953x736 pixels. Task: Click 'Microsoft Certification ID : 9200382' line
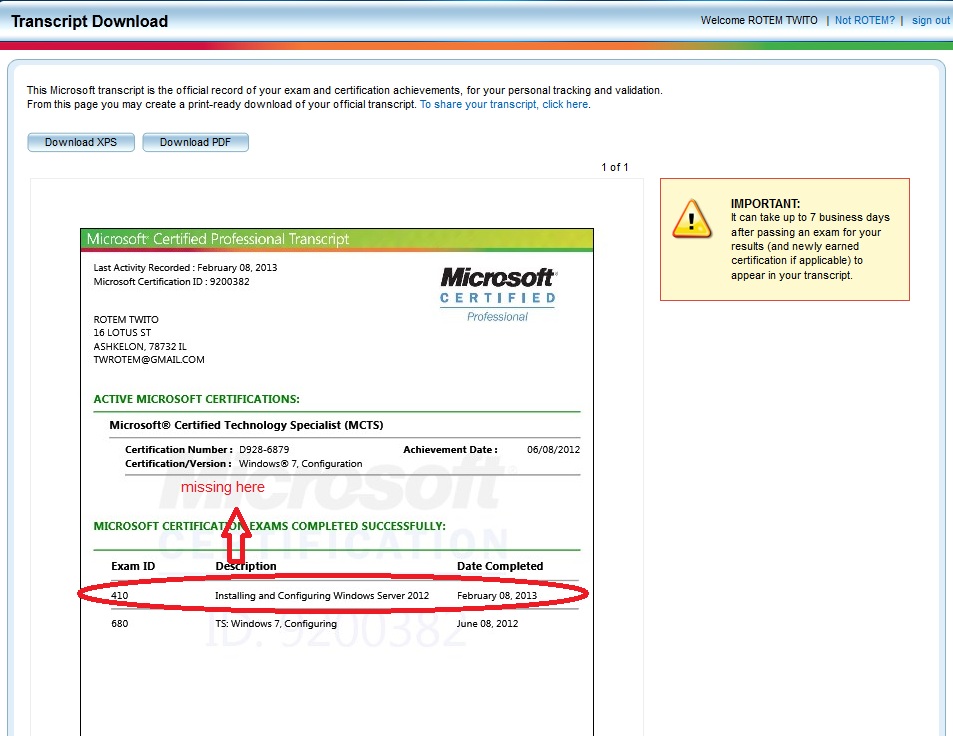pos(171,281)
